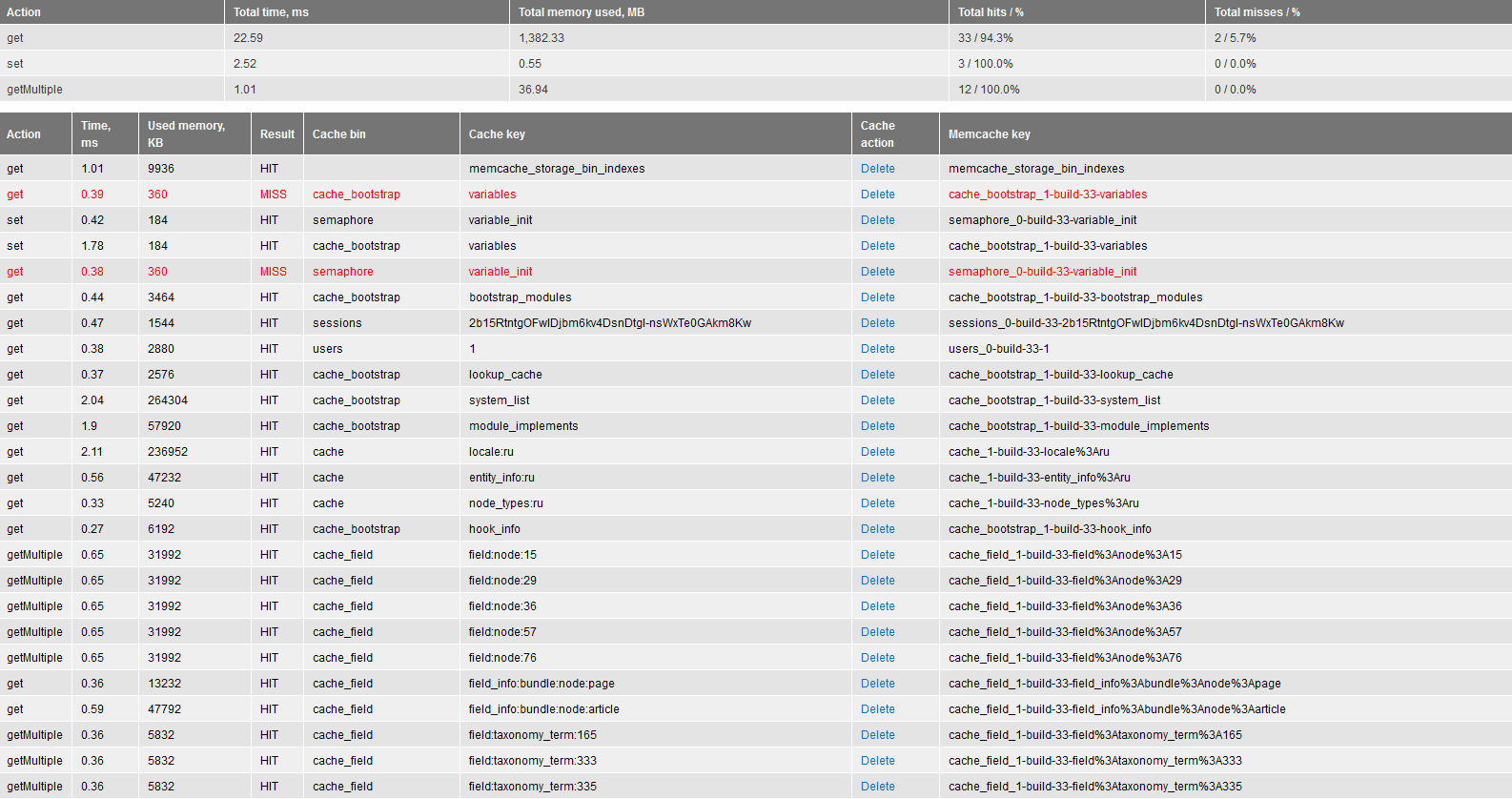Delete node_types:ru cache entry
The image size is (1512, 799).
pos(877,503)
